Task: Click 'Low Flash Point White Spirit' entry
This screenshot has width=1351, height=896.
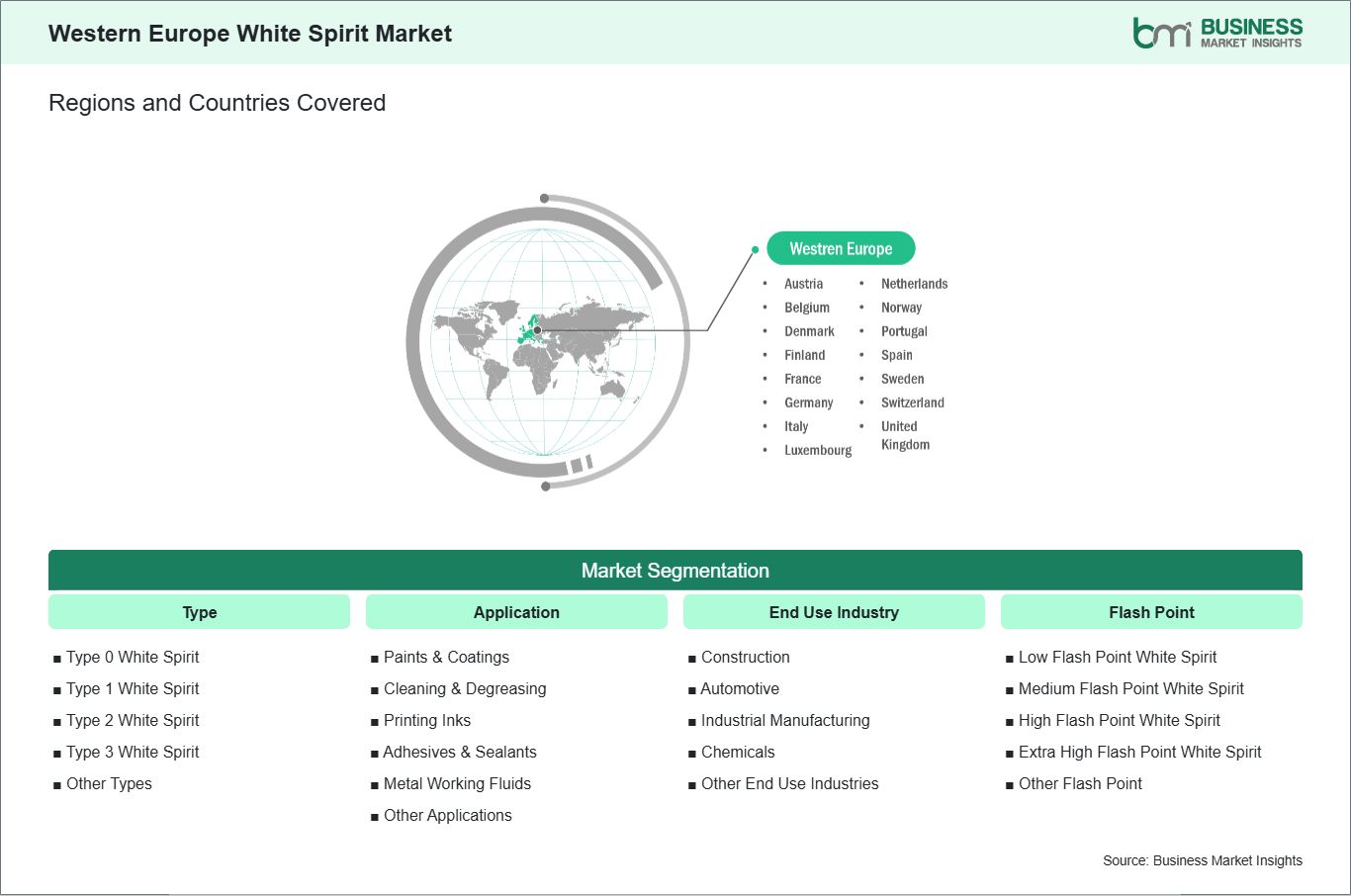Action: pyautogui.click(x=1118, y=657)
